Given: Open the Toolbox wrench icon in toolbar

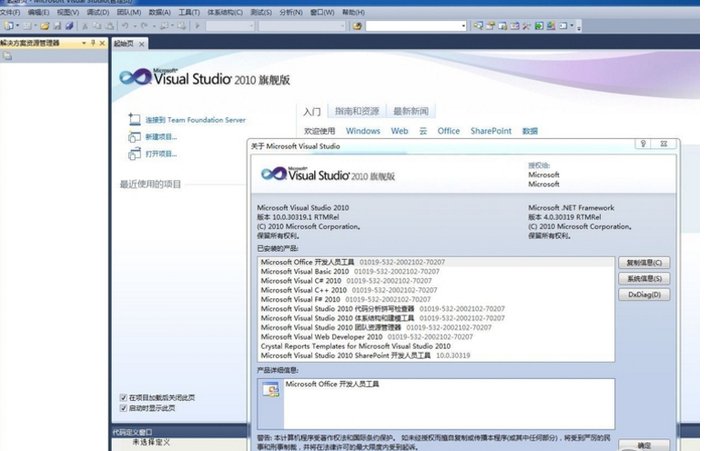Looking at the screenshot, I should click(x=526, y=26).
